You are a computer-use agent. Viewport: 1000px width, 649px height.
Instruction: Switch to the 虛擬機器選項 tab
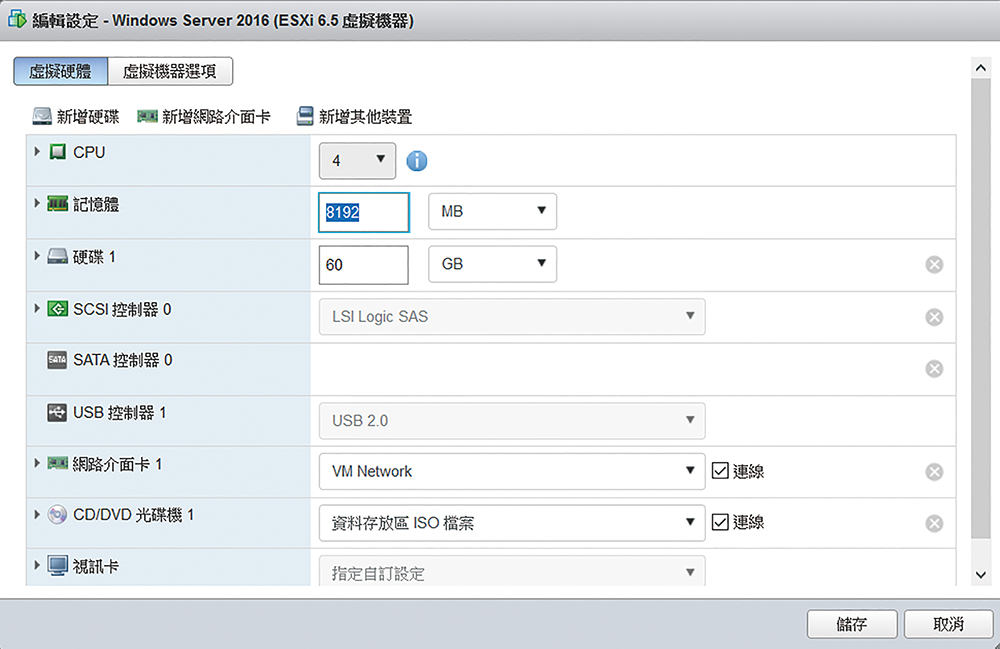pyautogui.click(x=170, y=71)
